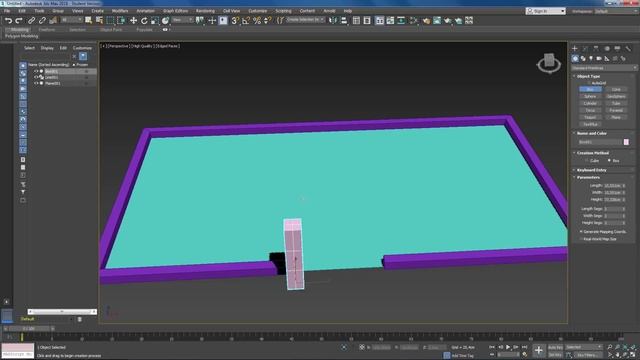Click the Redo arrow in the main toolbar
The image size is (640, 360).
(19, 20)
